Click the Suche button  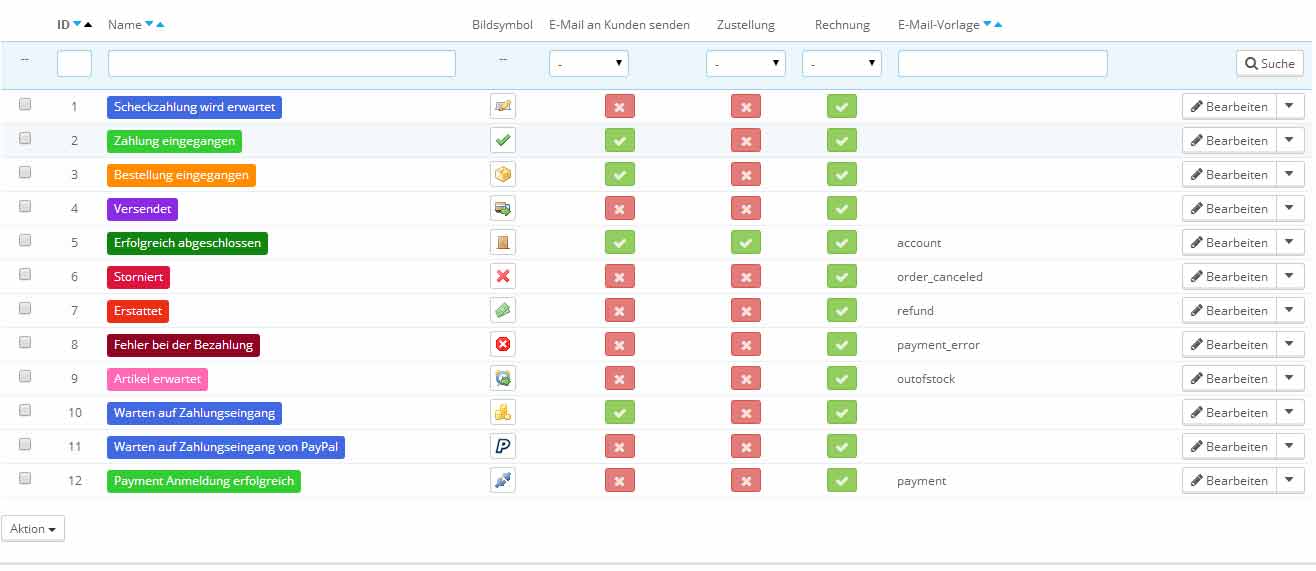coord(1270,63)
